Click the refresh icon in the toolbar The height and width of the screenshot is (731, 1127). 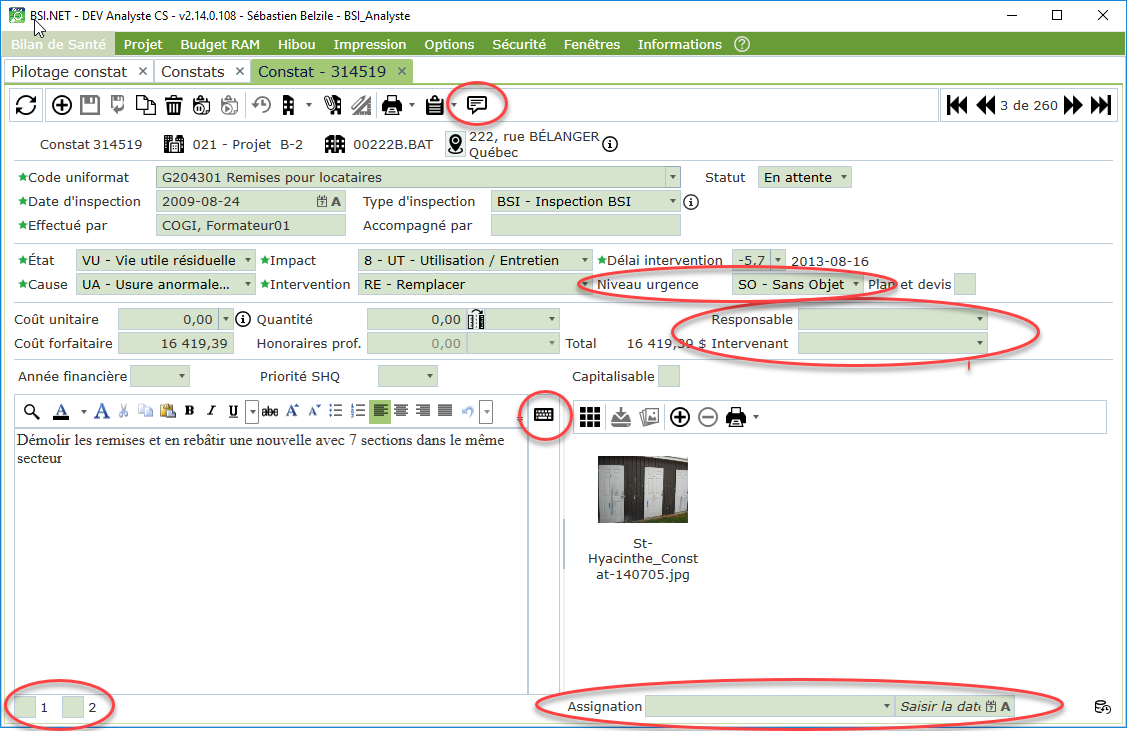coord(26,105)
